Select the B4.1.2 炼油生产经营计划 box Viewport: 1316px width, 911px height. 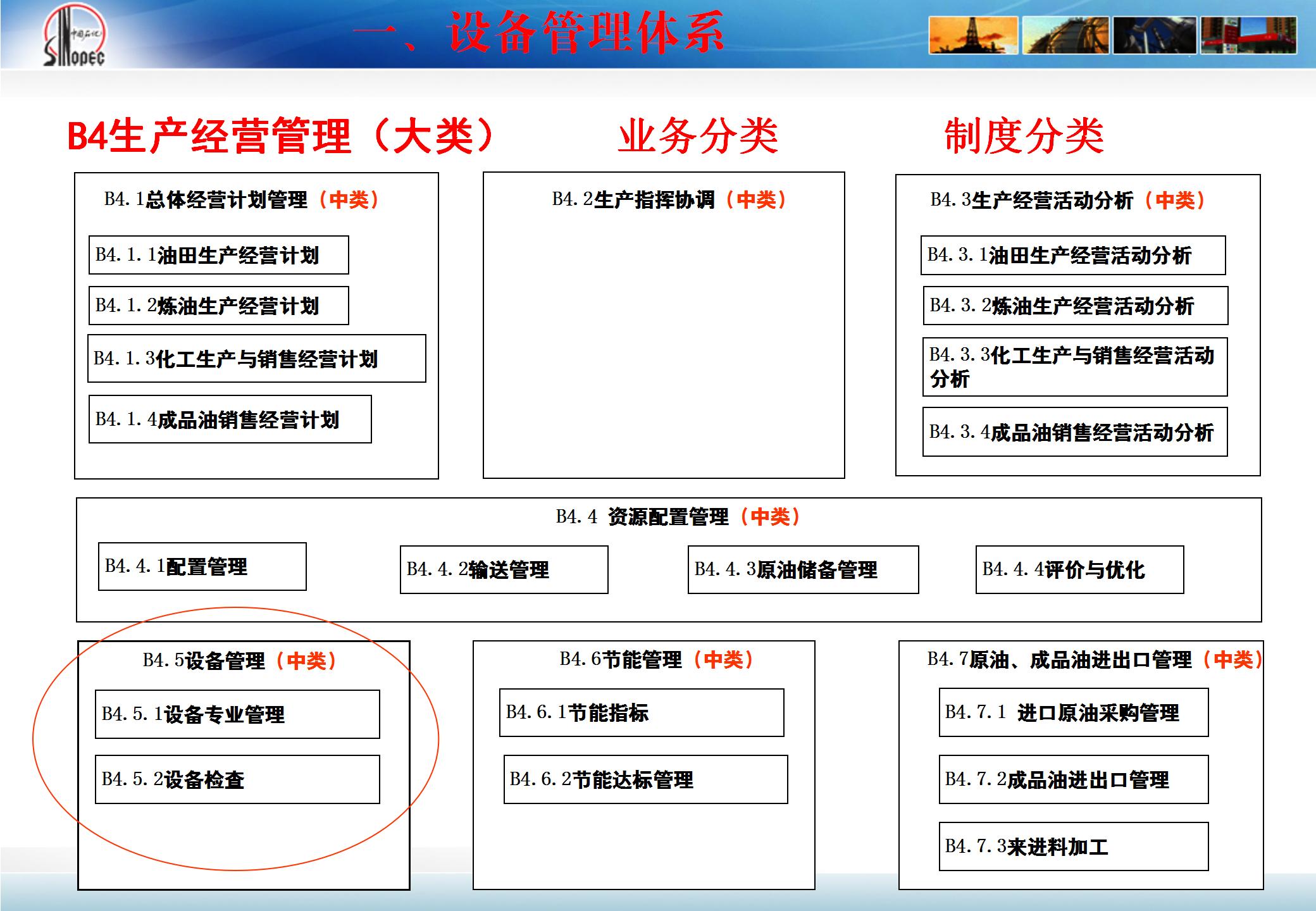(218, 306)
